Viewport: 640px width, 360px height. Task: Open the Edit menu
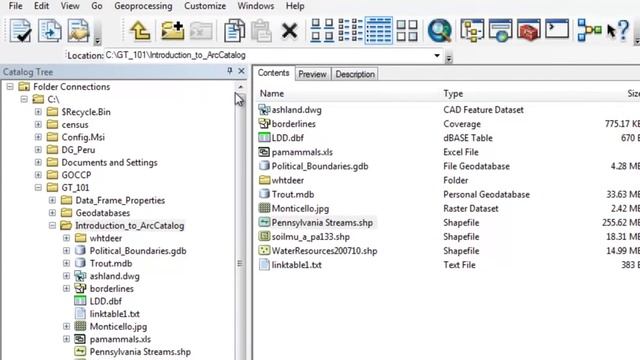(41, 6)
